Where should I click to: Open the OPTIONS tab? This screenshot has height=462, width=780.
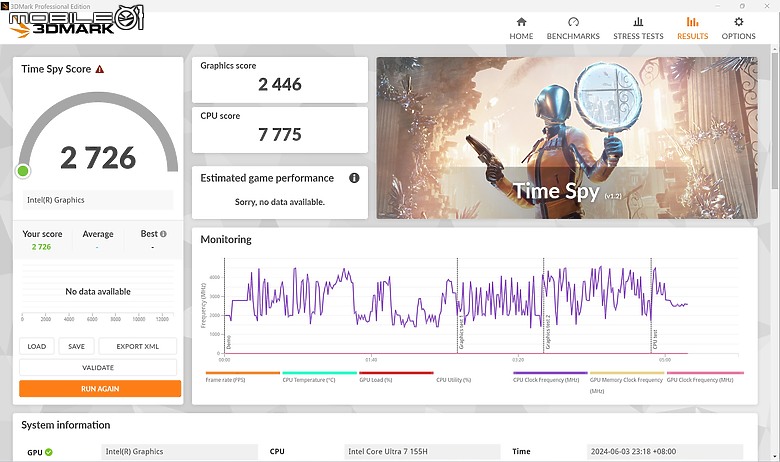(738, 28)
